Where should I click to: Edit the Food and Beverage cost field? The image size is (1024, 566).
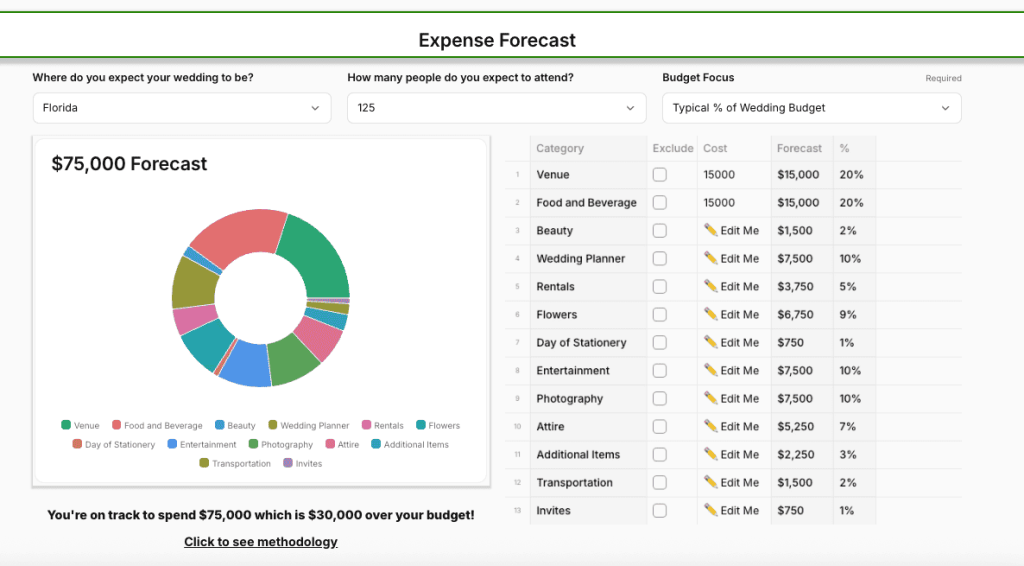(733, 202)
